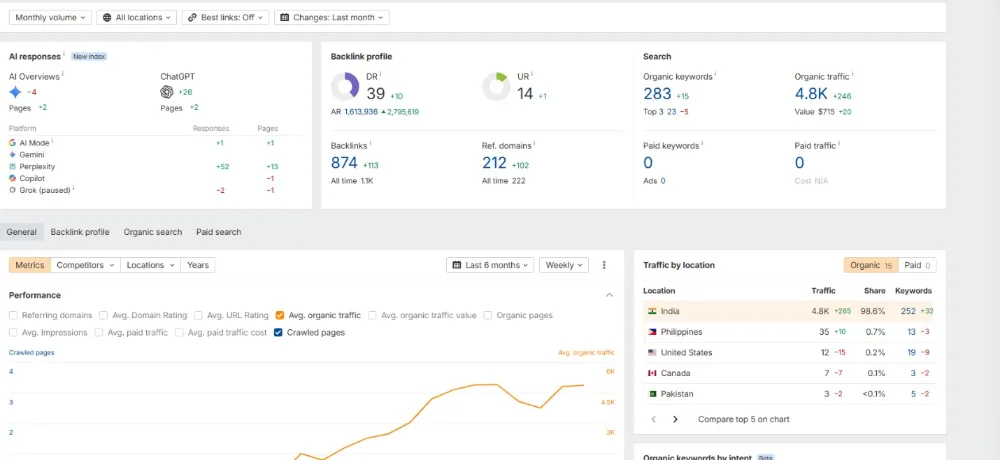Click the AI Overviews sparkle icon
Viewport: 1000px width, 460px height.
coord(15,92)
